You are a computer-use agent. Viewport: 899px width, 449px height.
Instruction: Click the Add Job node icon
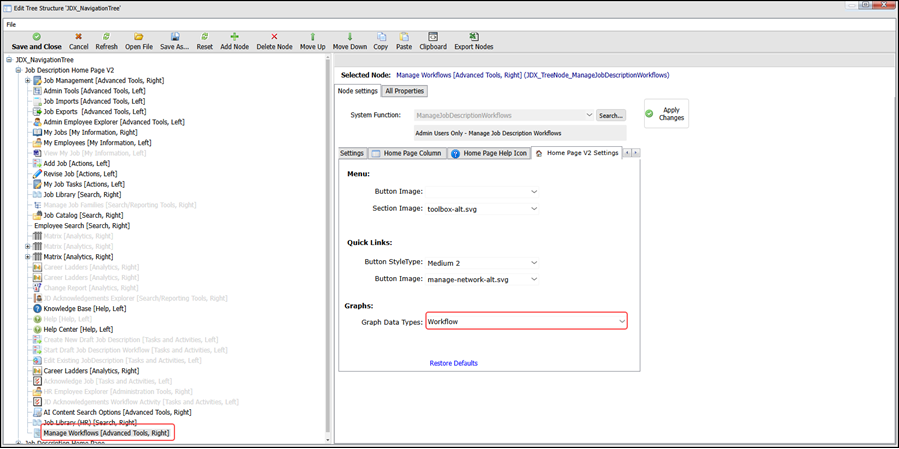pos(38,163)
